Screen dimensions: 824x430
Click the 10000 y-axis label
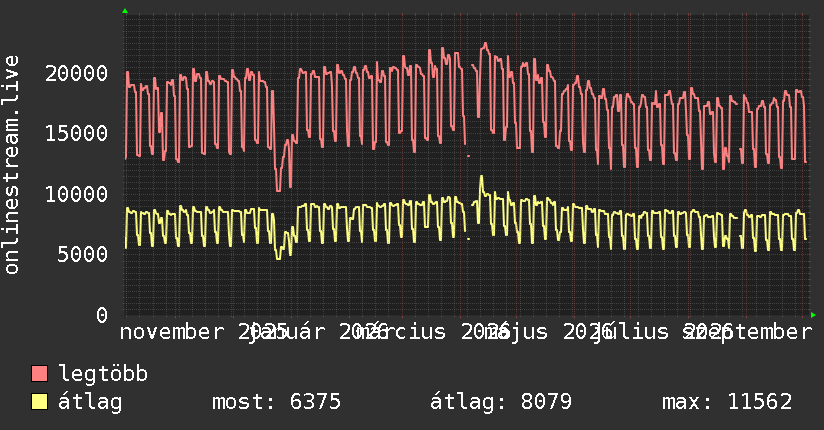tap(77, 194)
